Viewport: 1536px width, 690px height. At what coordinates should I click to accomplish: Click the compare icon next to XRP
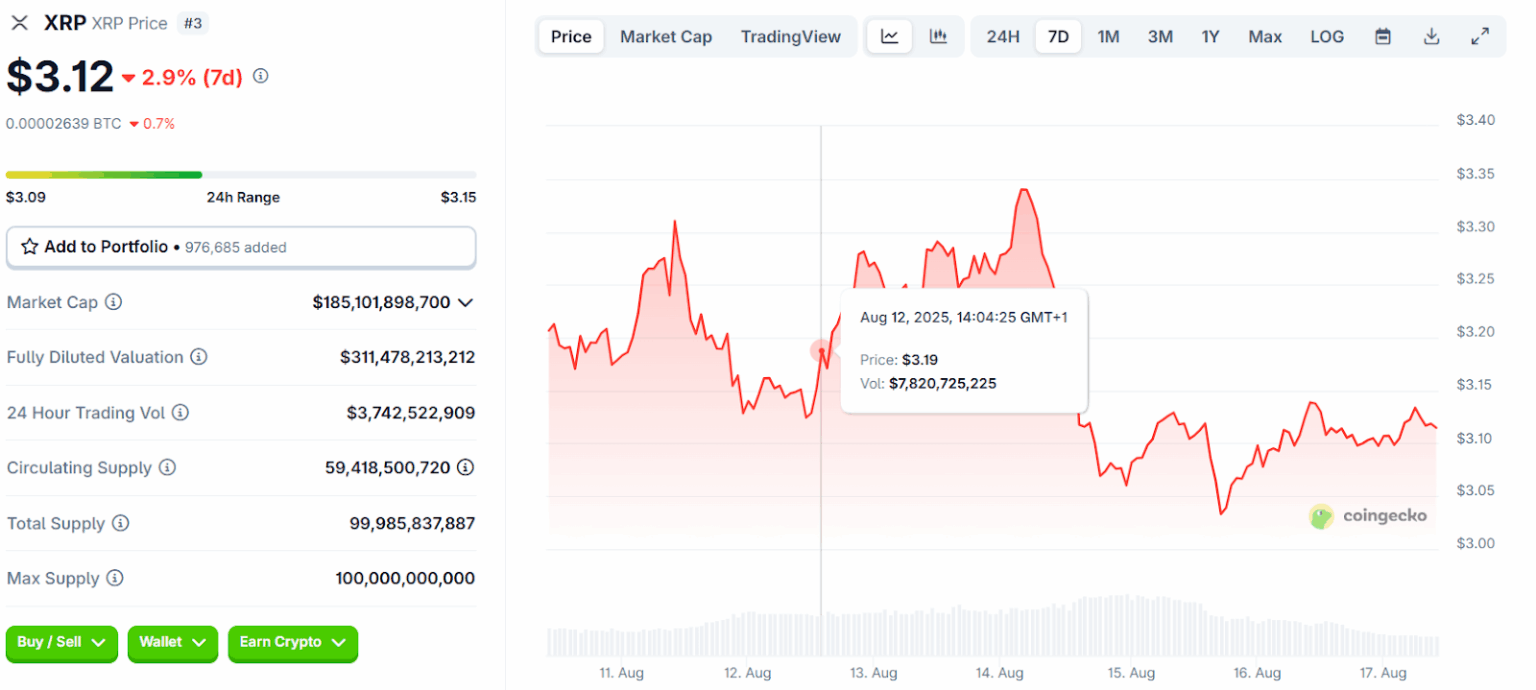coord(19,22)
